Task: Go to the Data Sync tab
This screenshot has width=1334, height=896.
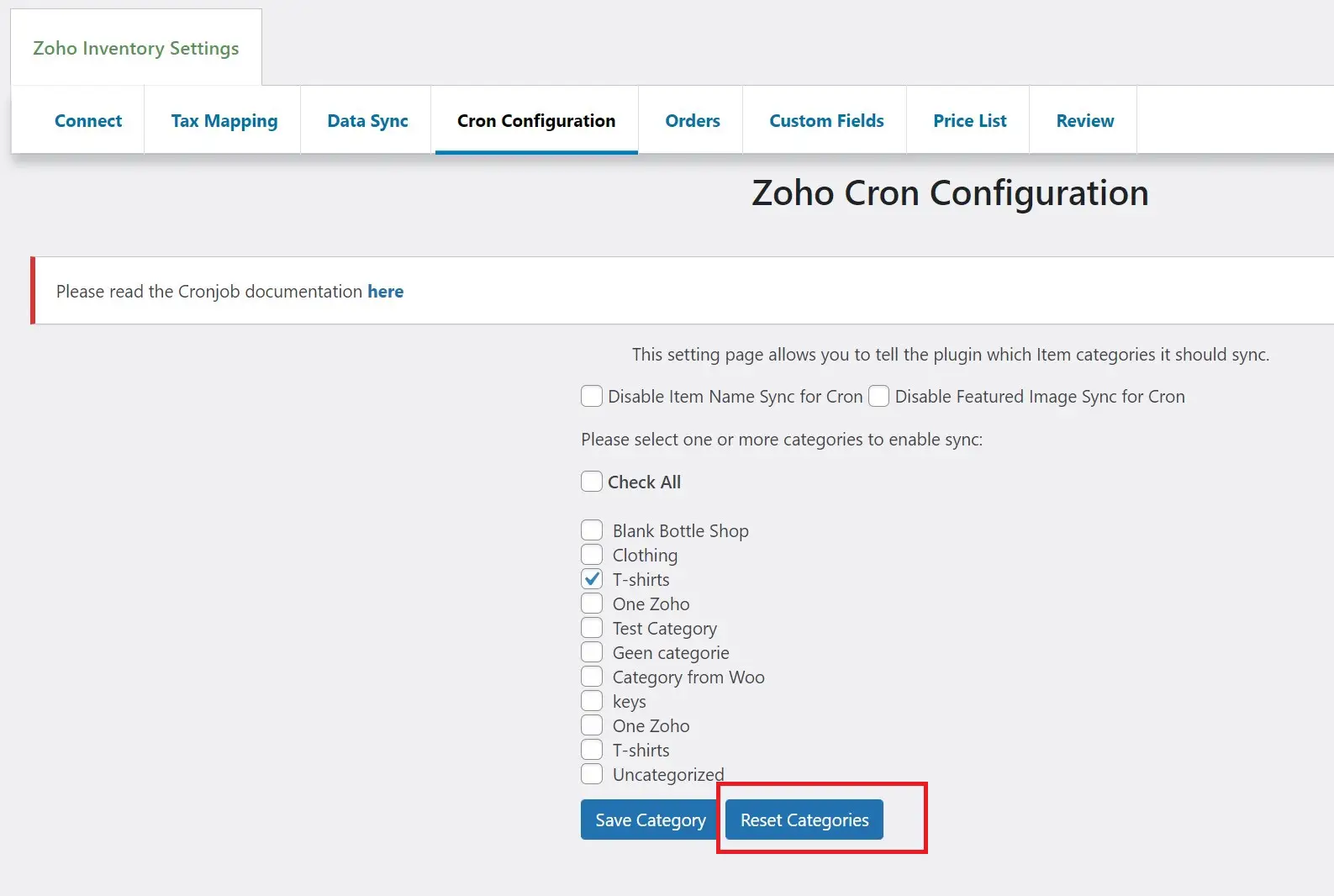Action: coord(367,120)
